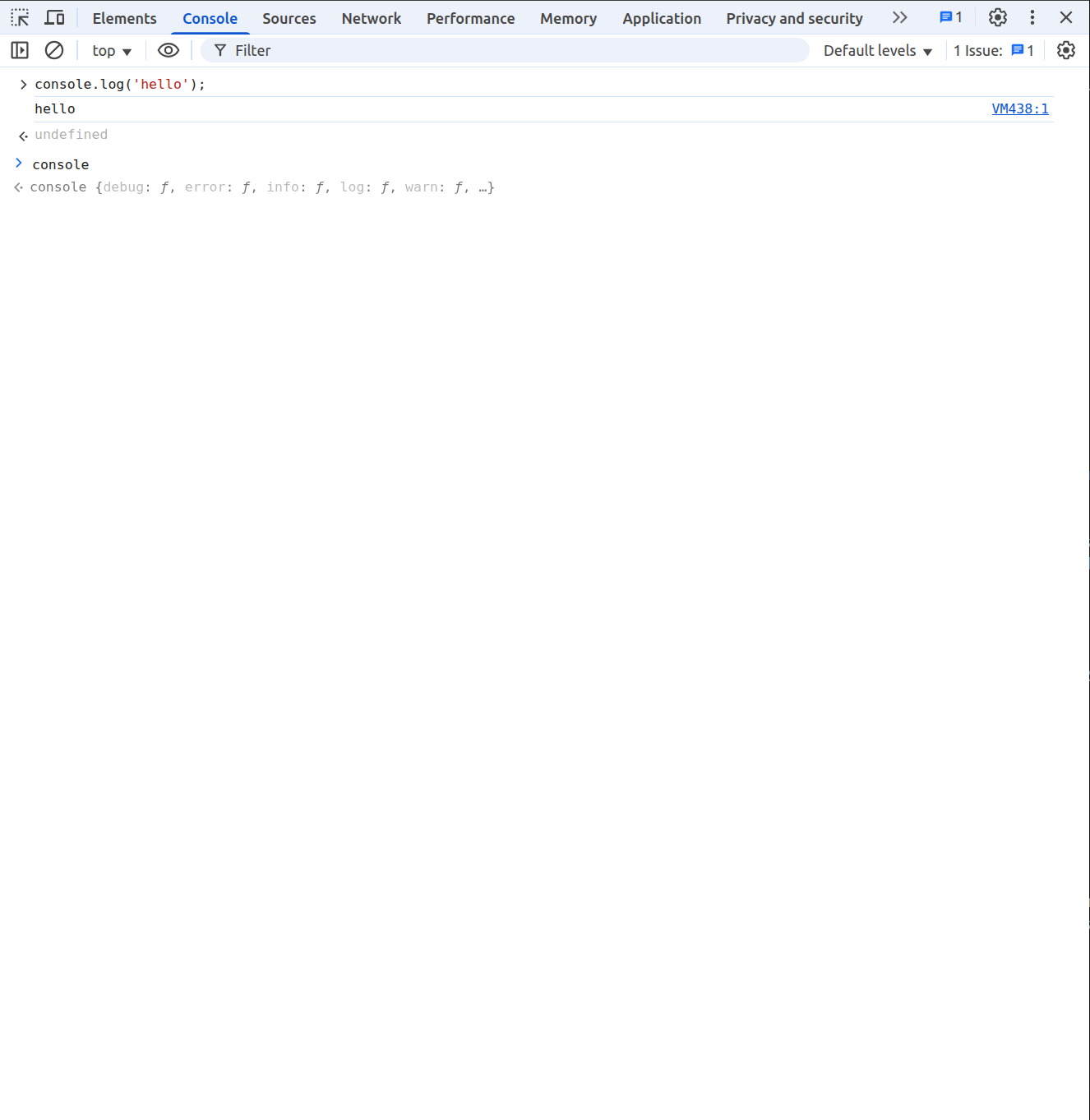Screen dimensions: 1090x1120
Task: Open the top JavaScript context dropdown
Action: coord(112,51)
